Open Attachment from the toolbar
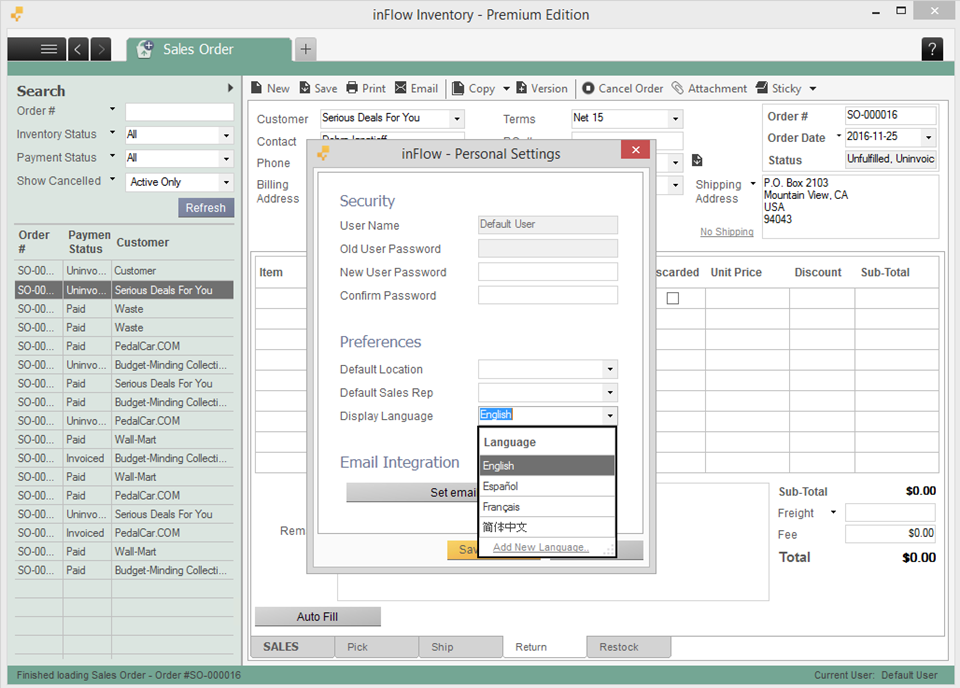This screenshot has width=960, height=688. [x=709, y=88]
